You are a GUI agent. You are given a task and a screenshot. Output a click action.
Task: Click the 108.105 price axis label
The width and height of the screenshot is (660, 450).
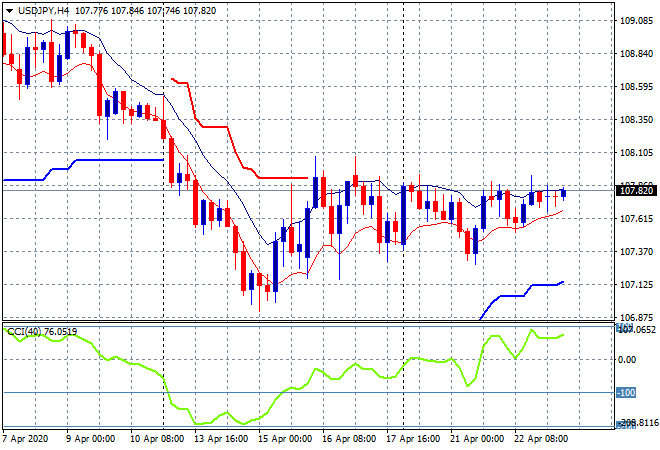coord(637,153)
